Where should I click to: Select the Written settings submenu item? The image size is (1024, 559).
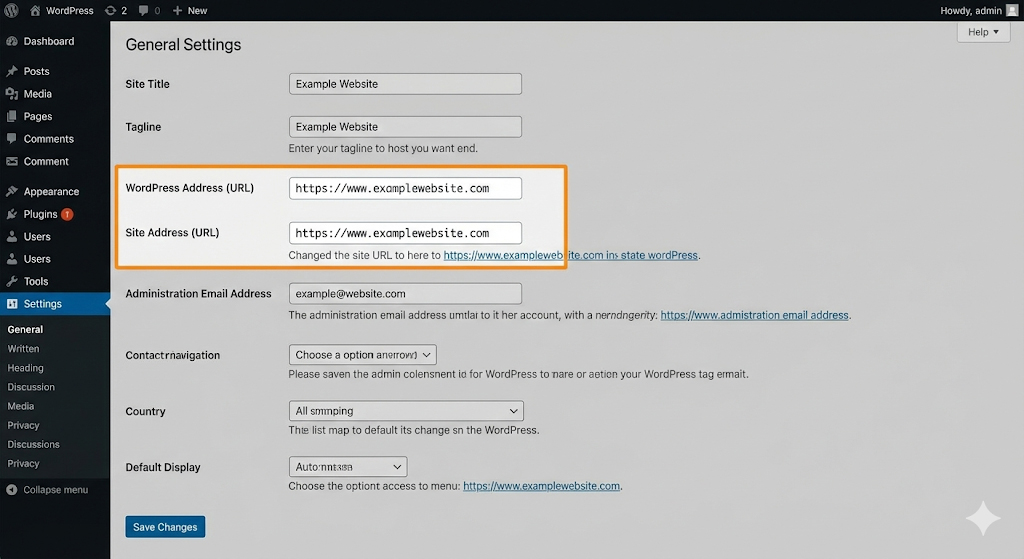tap(23, 349)
